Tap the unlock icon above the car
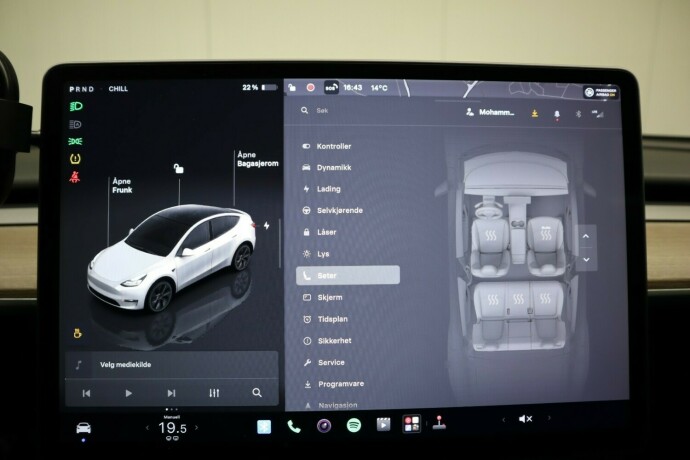 [178, 168]
